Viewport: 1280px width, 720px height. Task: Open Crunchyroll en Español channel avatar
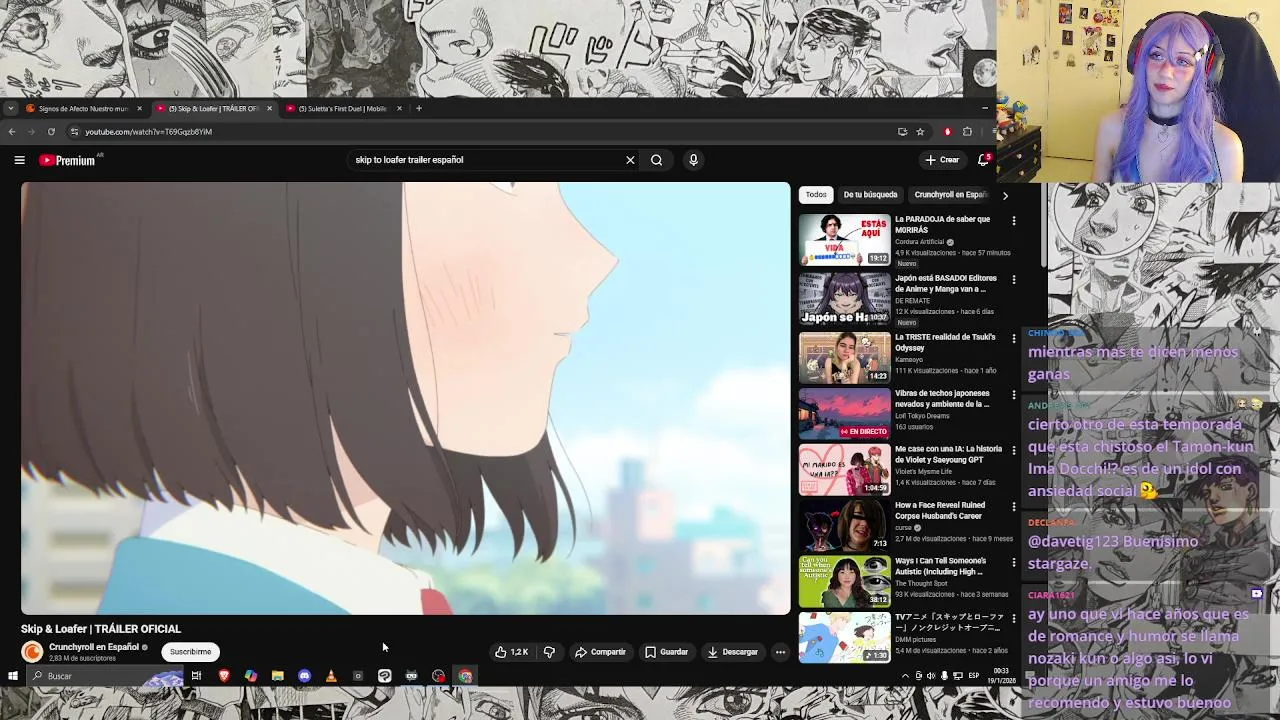pos(32,652)
